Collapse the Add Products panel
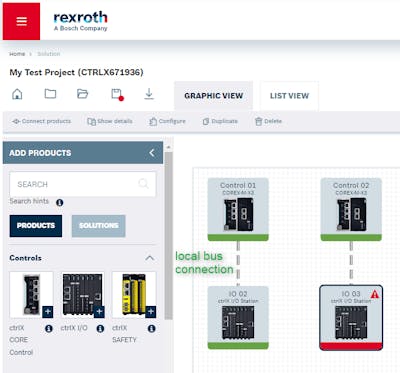The width and height of the screenshot is (400, 373). (152, 153)
